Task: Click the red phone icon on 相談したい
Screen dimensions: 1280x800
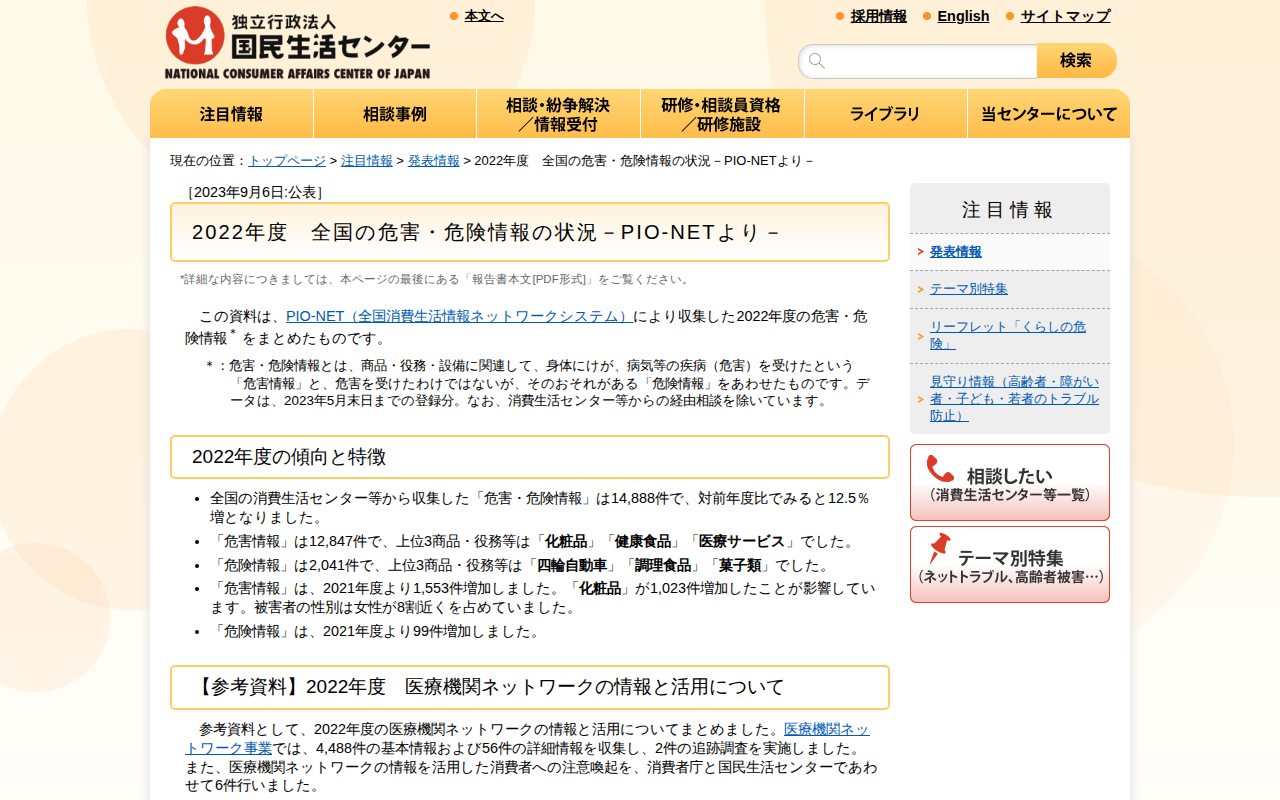Action: point(940,469)
